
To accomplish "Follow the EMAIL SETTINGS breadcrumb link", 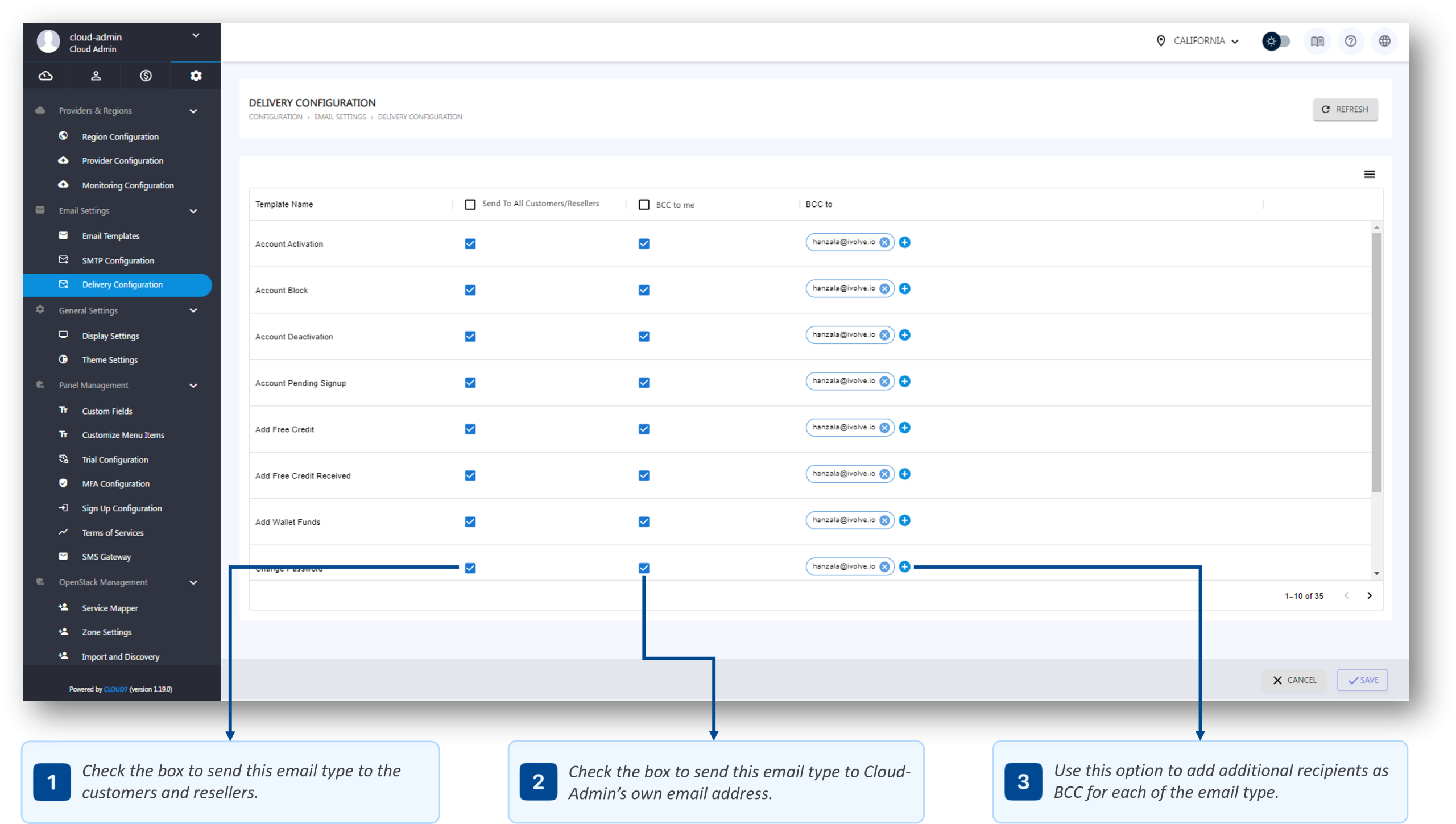I will (340, 117).
